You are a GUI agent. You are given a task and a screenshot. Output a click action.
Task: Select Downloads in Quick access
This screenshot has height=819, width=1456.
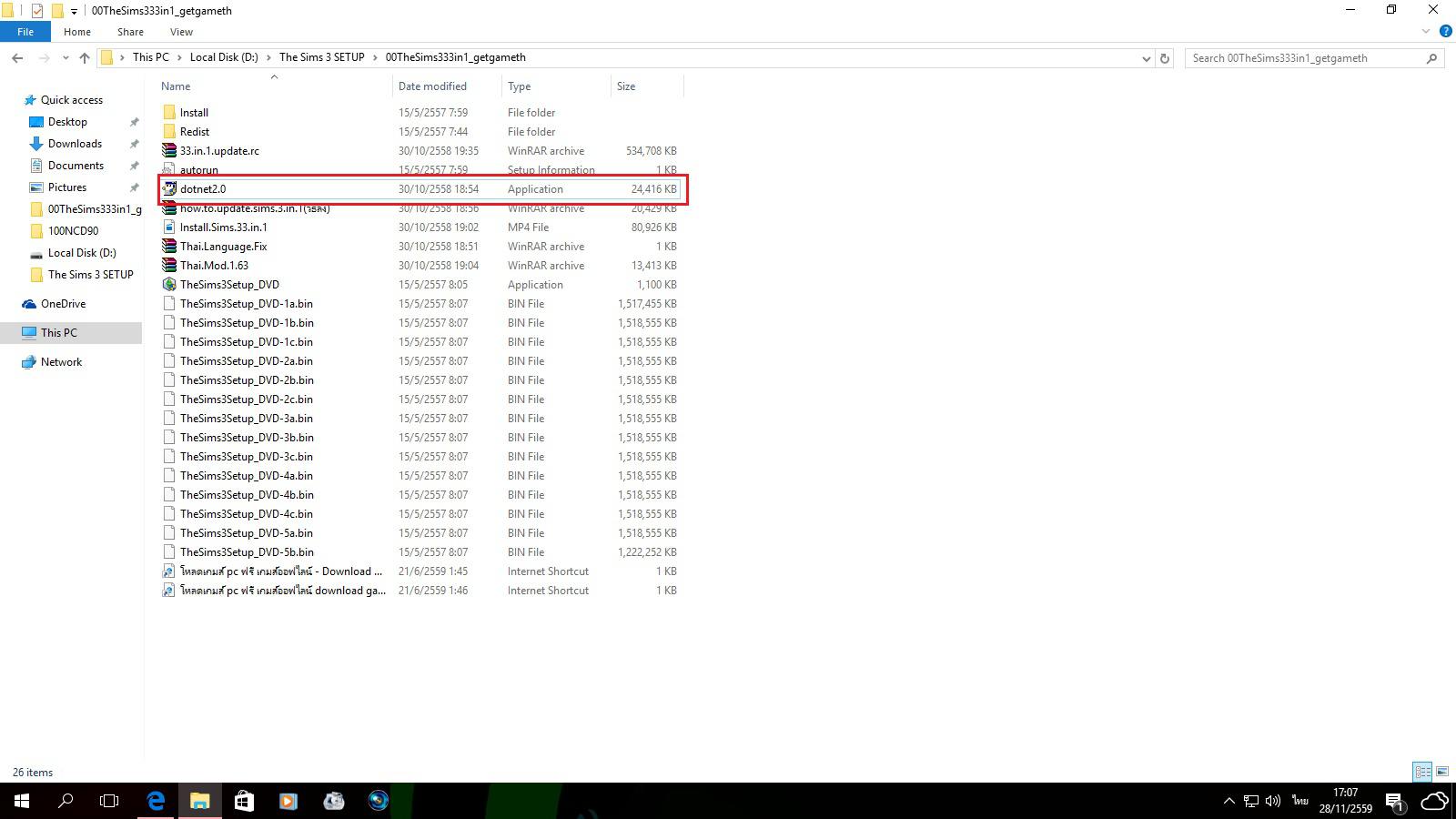coord(75,144)
